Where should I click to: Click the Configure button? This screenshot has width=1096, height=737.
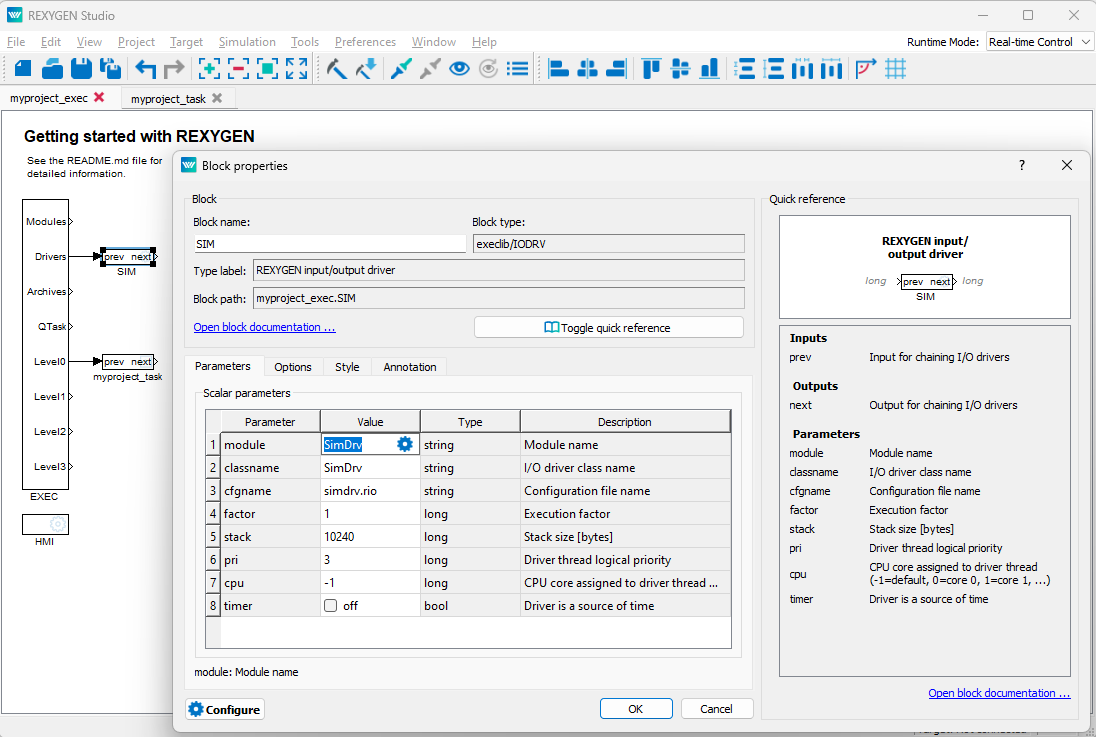point(225,709)
